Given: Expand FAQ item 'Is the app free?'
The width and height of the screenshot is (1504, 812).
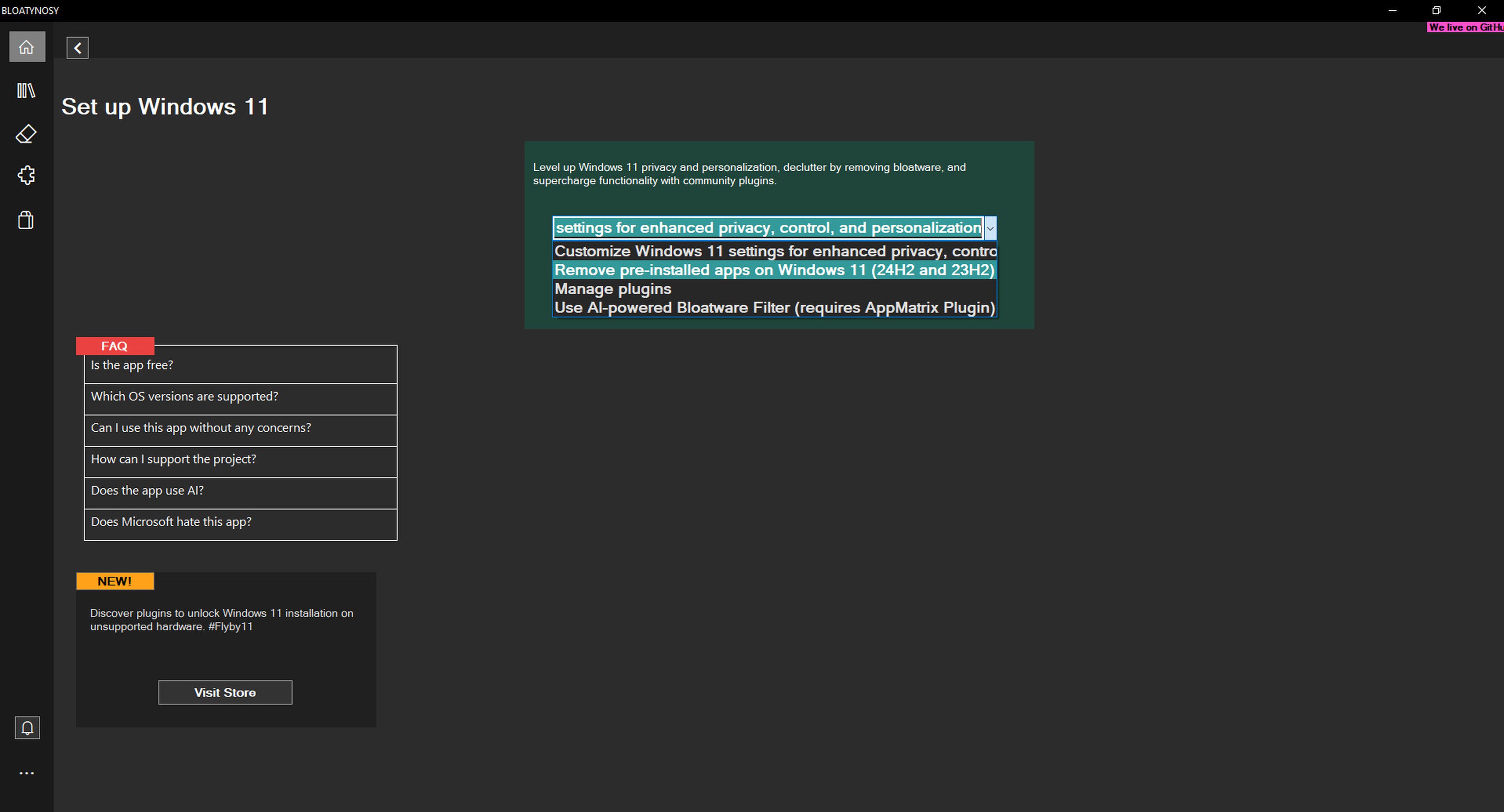Looking at the screenshot, I should click(x=240, y=365).
